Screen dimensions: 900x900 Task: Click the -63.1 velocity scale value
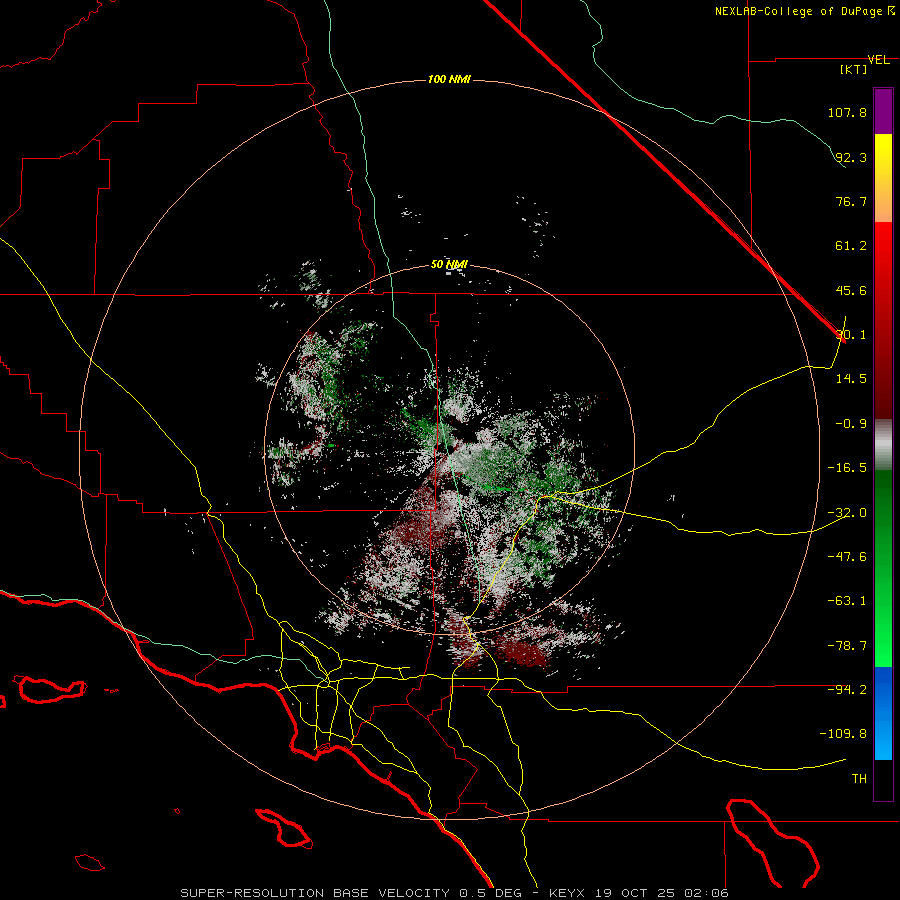point(847,601)
